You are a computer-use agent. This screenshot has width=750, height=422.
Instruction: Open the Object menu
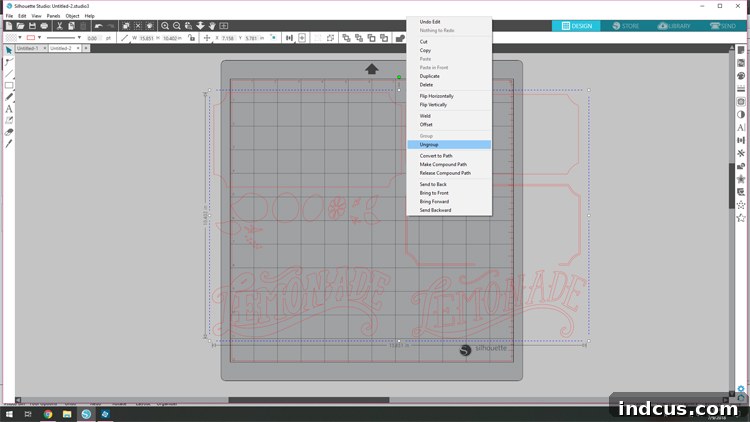coord(72,16)
